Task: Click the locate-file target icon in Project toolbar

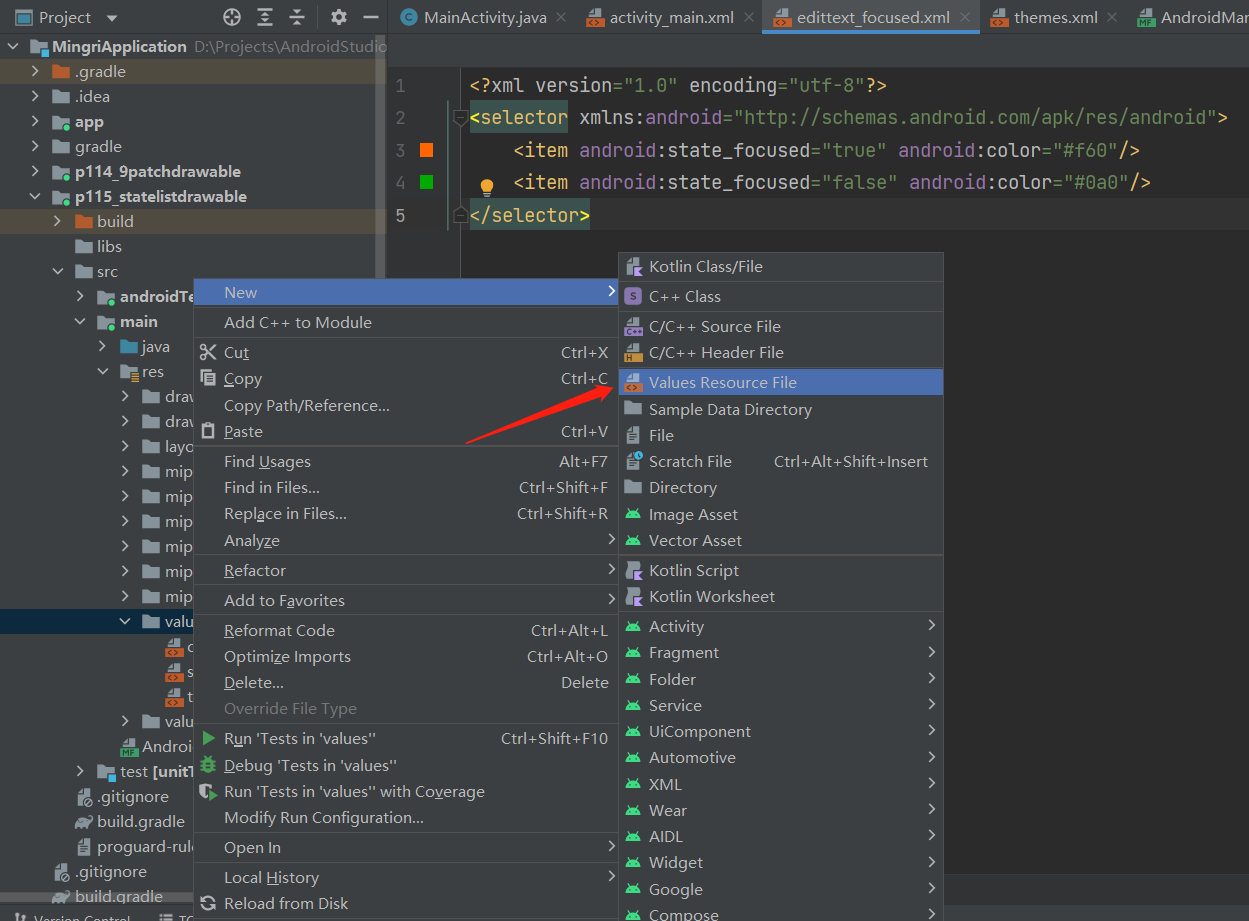Action: point(232,17)
